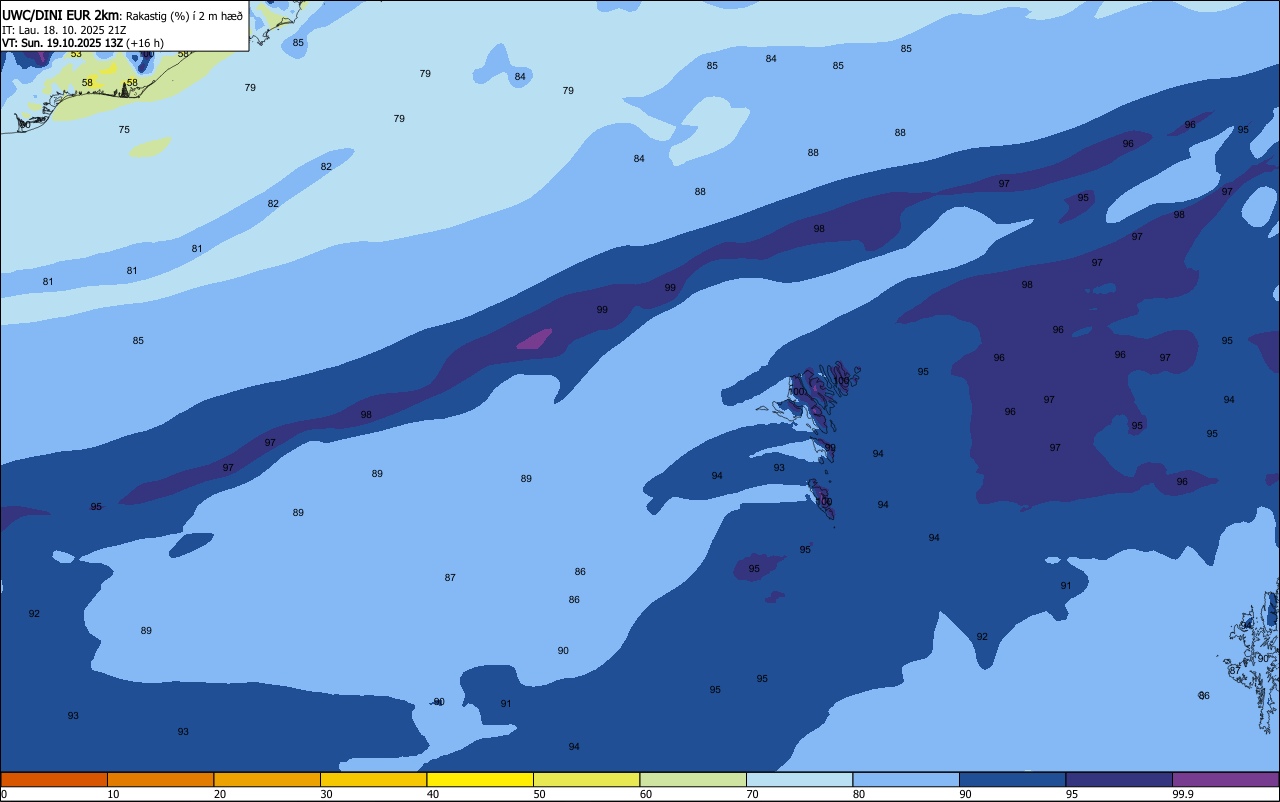Click the medium blue 90–95 legend swatch

pyautogui.click(x=1012, y=779)
